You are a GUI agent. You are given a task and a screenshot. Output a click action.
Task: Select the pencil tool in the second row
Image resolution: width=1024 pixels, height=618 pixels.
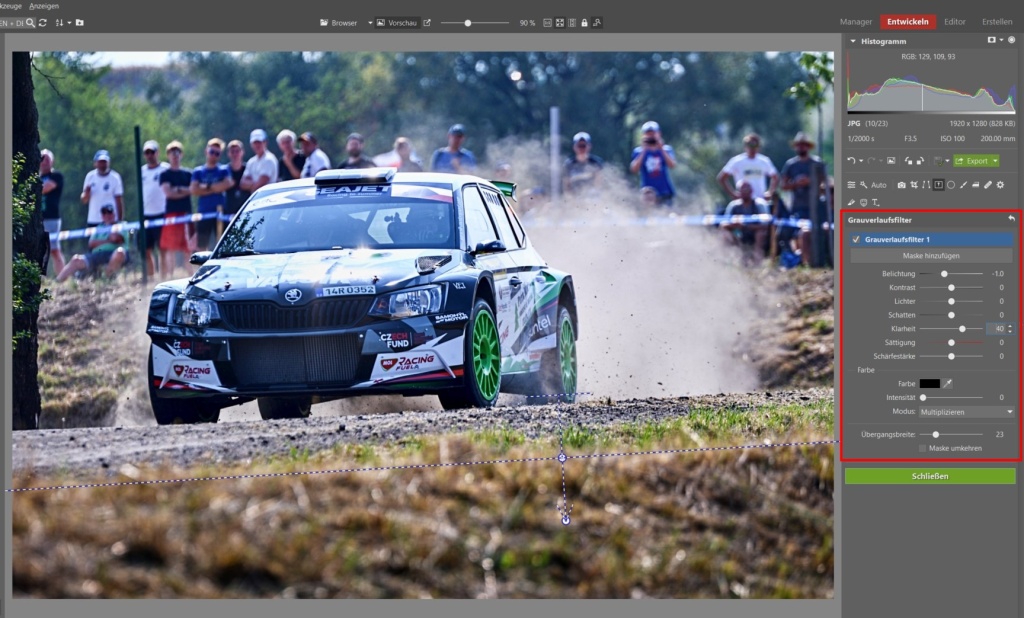point(851,203)
